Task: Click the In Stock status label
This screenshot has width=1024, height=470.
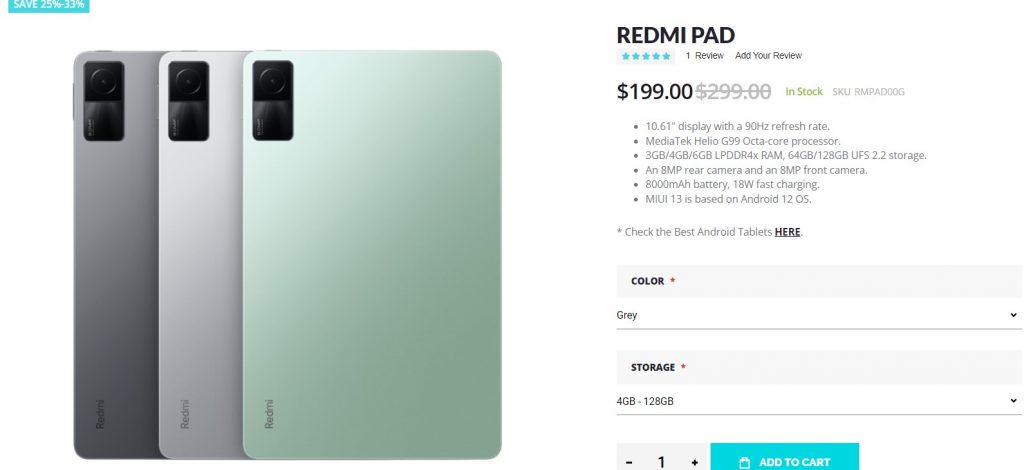Action: (803, 92)
